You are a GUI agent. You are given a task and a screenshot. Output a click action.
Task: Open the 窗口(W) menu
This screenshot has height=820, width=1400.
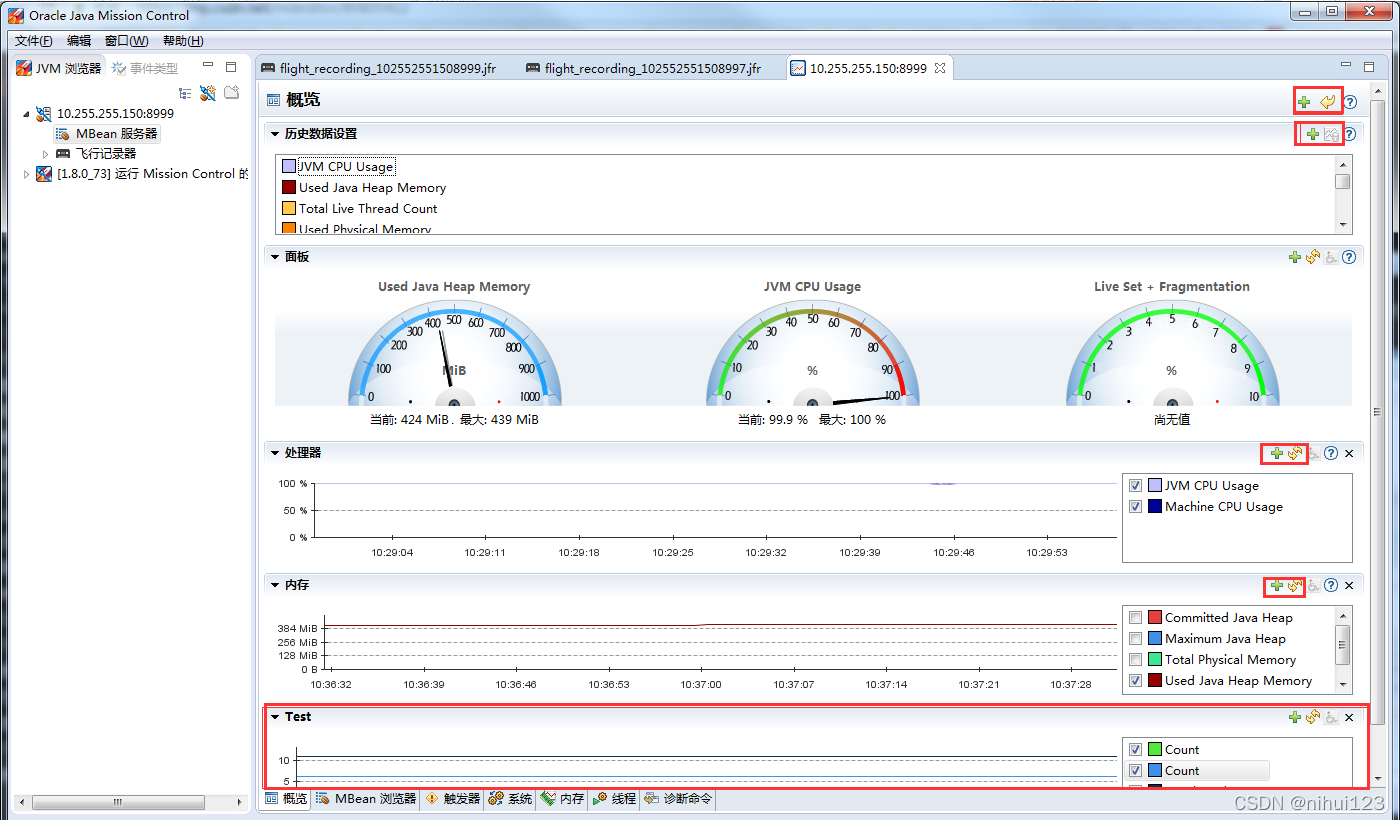(x=127, y=41)
